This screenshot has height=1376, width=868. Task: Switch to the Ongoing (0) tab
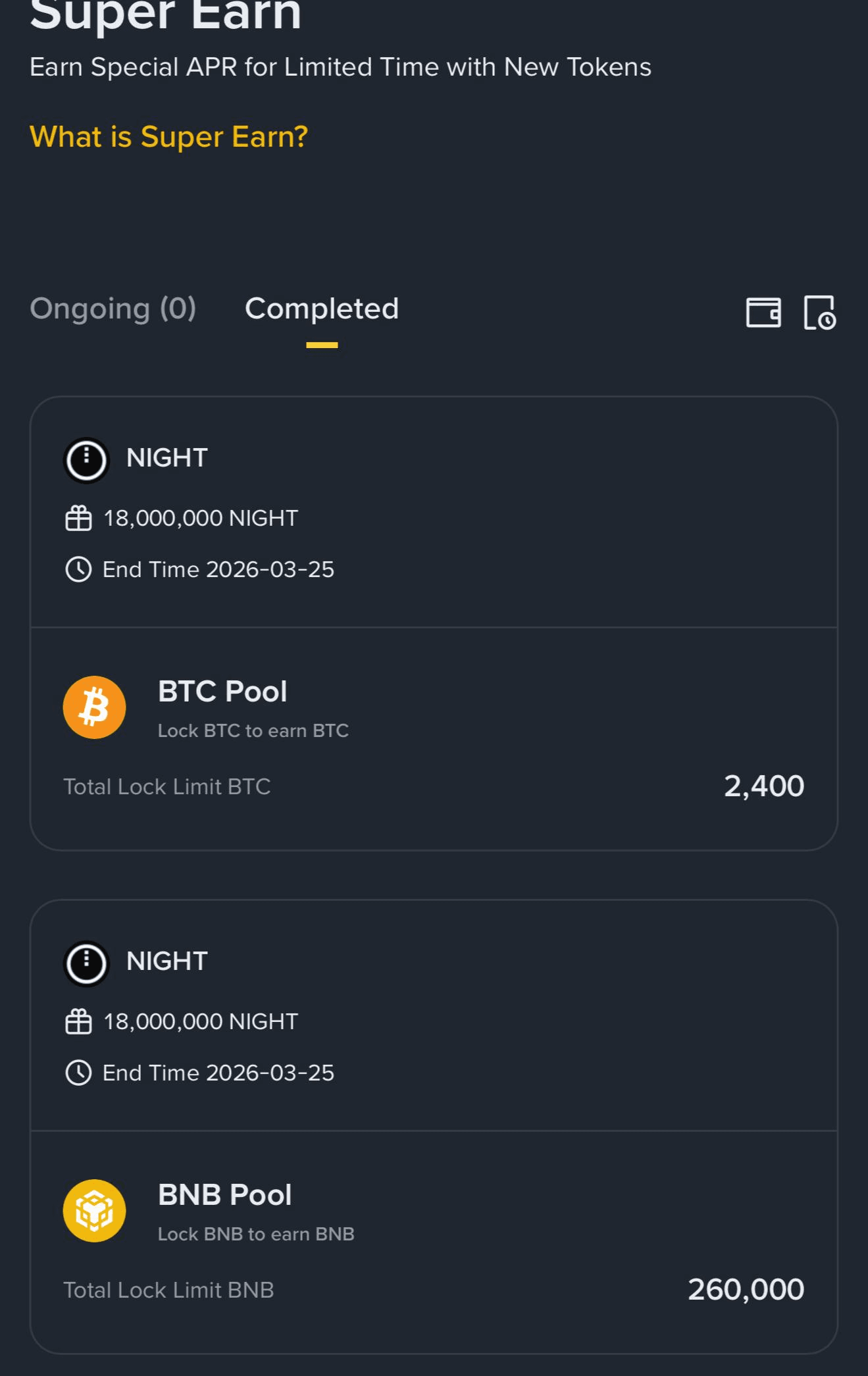[113, 309]
